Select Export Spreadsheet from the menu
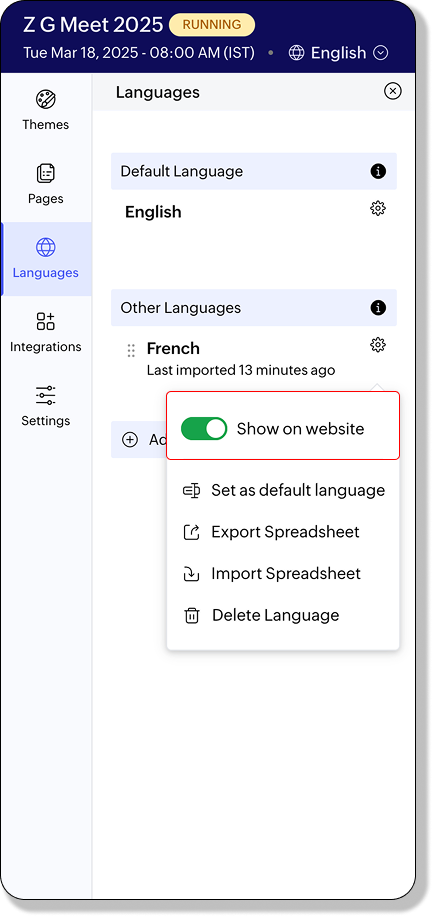 pyautogui.click(x=271, y=532)
